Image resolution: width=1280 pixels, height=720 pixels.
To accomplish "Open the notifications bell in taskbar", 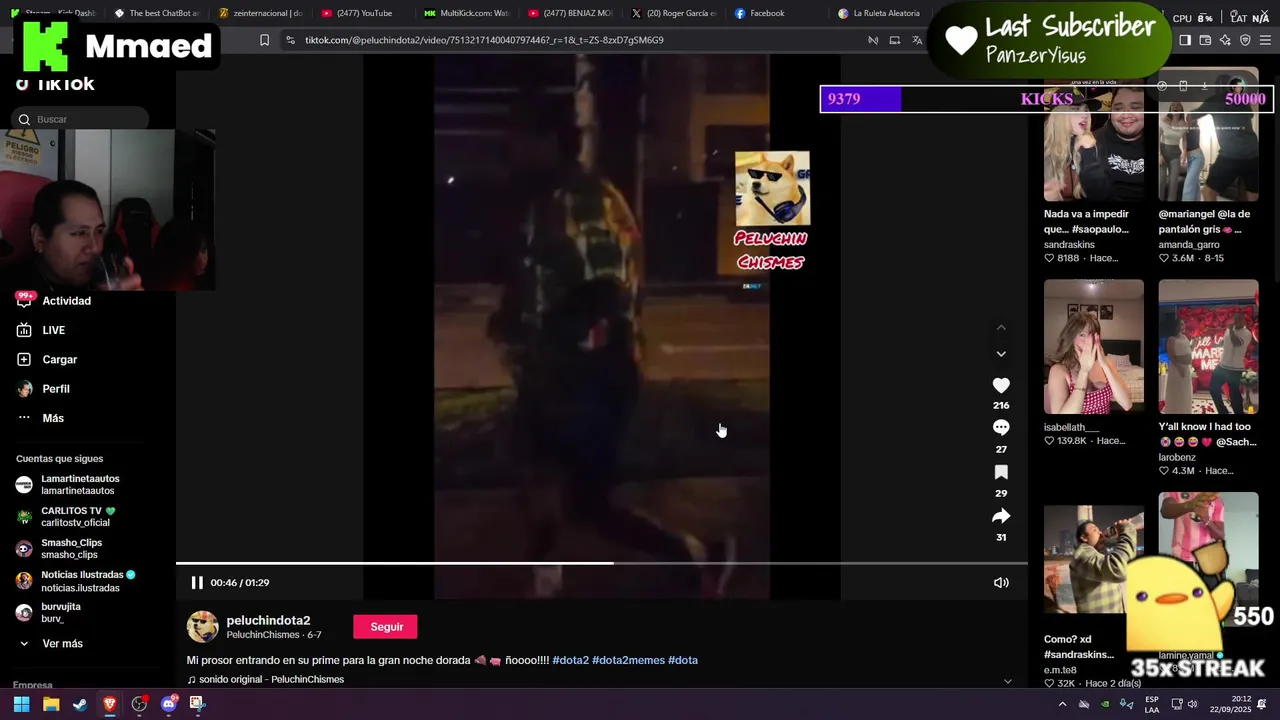I will coord(1262,704).
